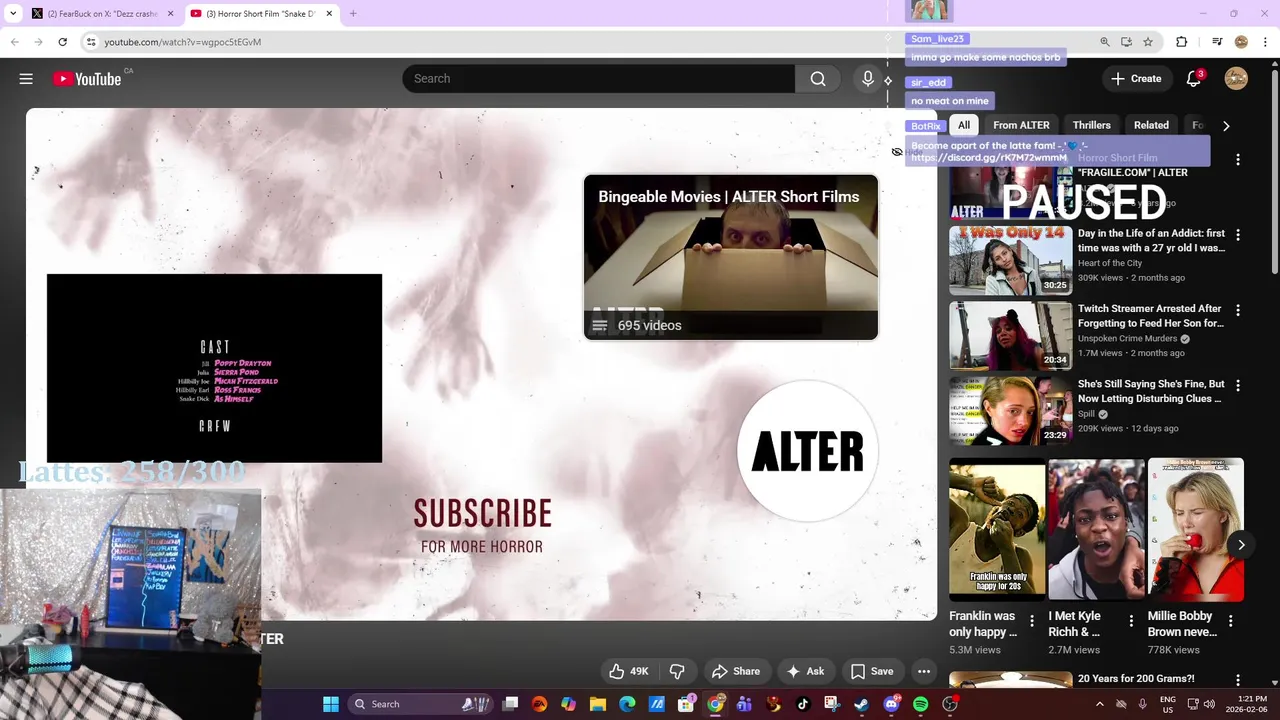
Task: Start voice search with microphone icon
Action: click(x=868, y=79)
